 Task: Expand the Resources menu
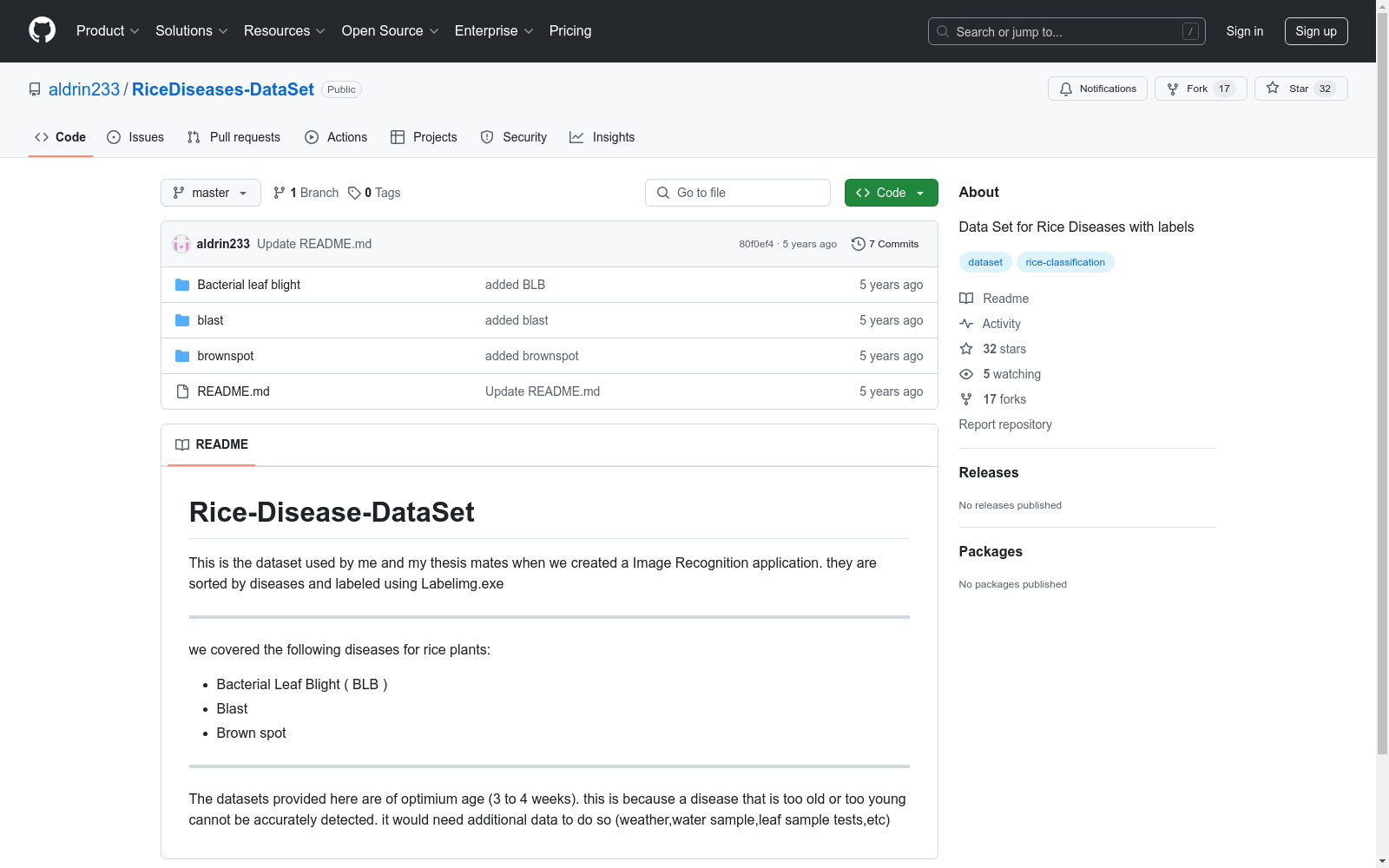pyautogui.click(x=285, y=30)
